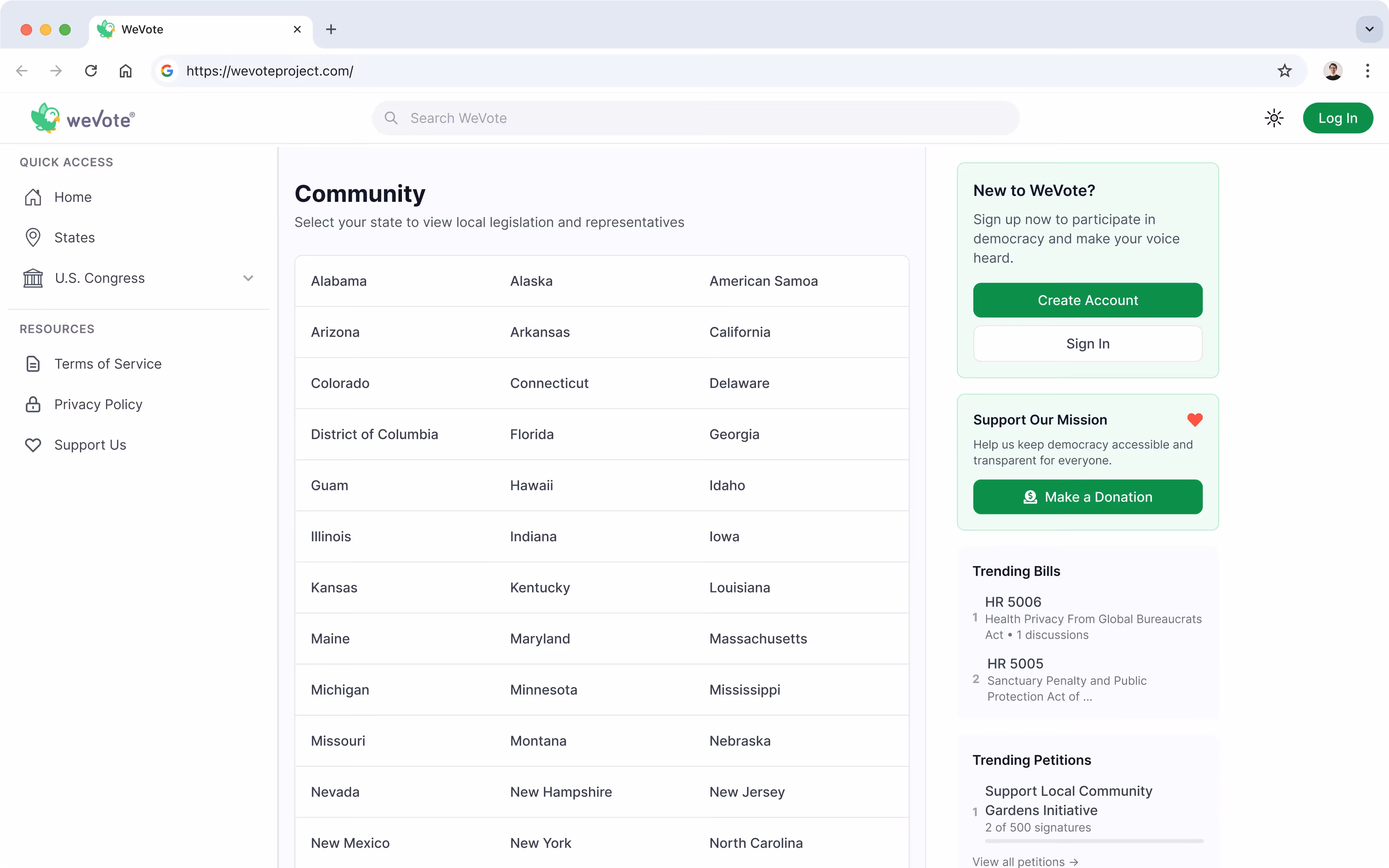Viewport: 1389px width, 868px height.
Task: Click the Log In button
Action: [1337, 118]
